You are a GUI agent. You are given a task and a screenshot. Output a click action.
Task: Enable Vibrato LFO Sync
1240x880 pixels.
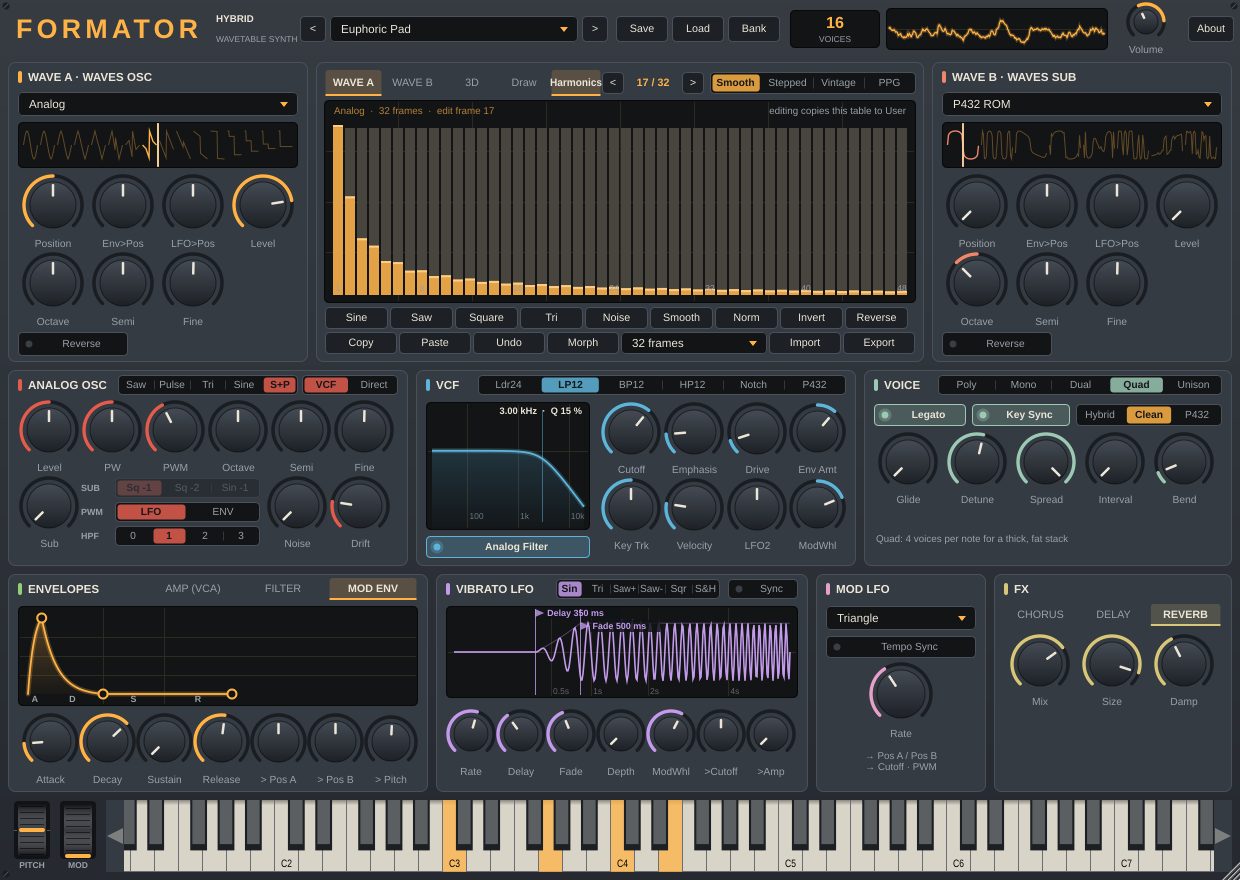pos(763,589)
